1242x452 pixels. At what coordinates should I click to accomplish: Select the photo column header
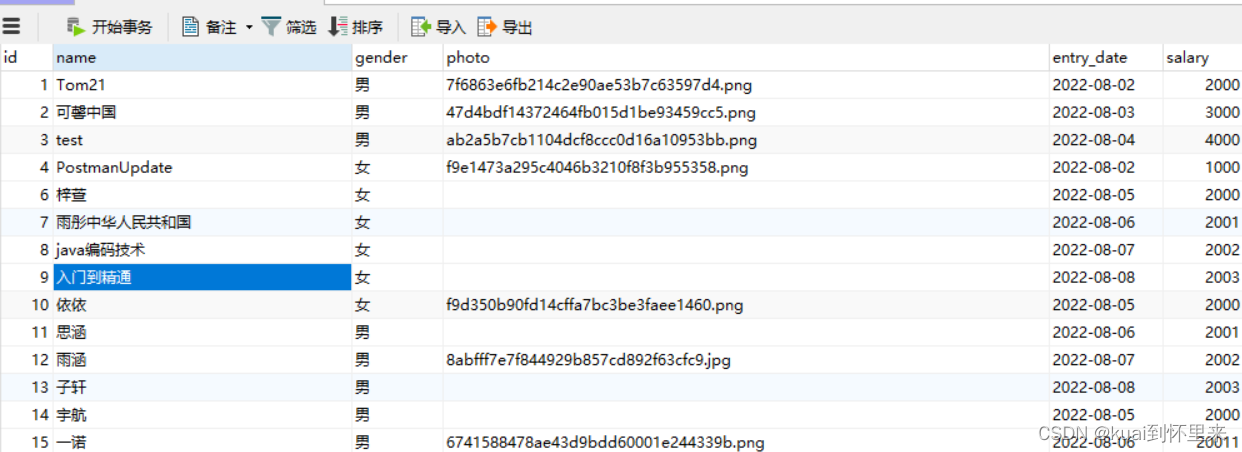coord(747,57)
